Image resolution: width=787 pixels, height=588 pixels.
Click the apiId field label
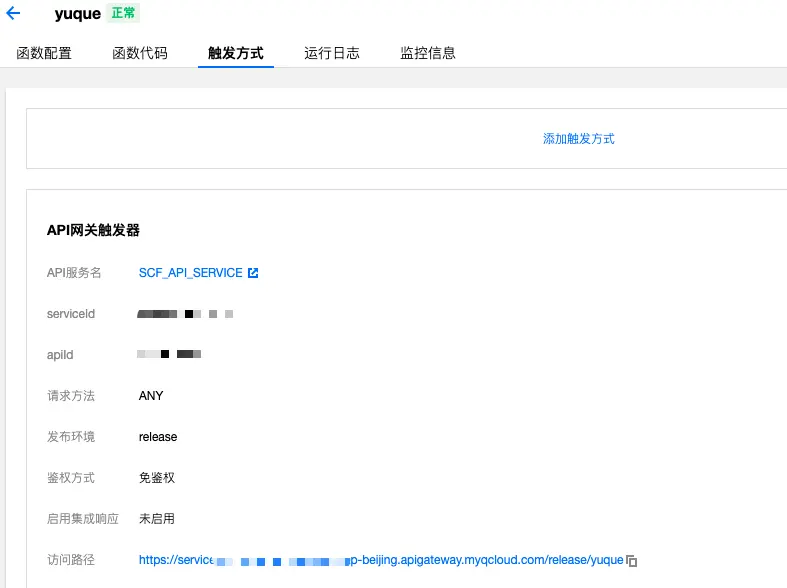click(x=60, y=355)
